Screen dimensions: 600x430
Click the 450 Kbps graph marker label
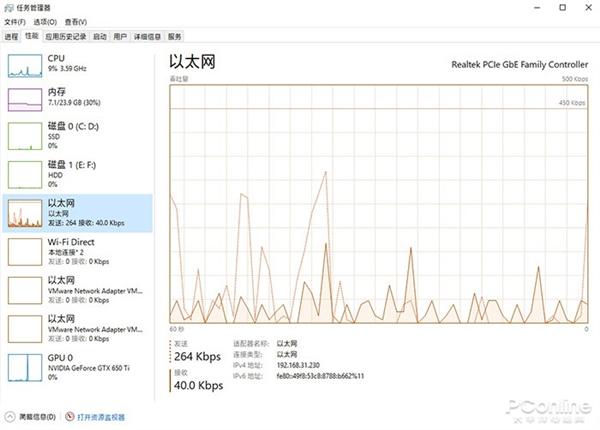pyautogui.click(x=572, y=103)
